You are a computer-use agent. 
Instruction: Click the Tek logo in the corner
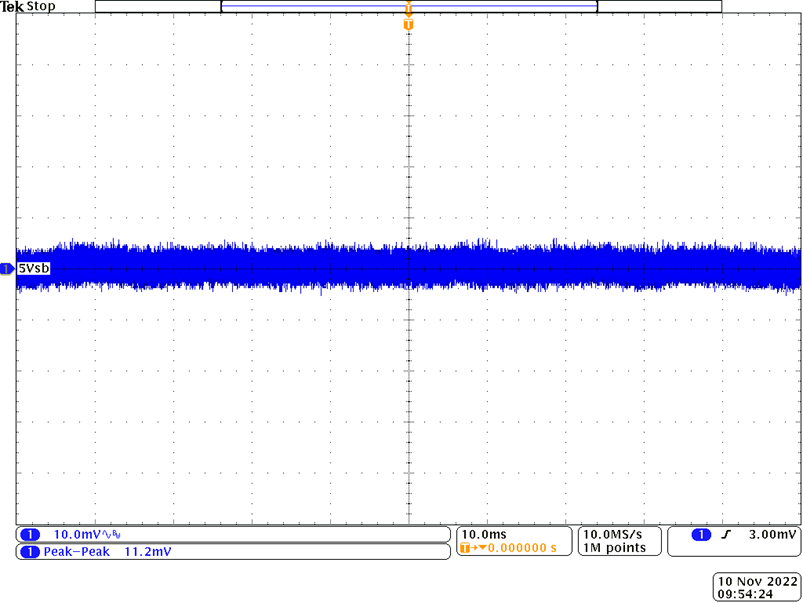click(12, 6)
